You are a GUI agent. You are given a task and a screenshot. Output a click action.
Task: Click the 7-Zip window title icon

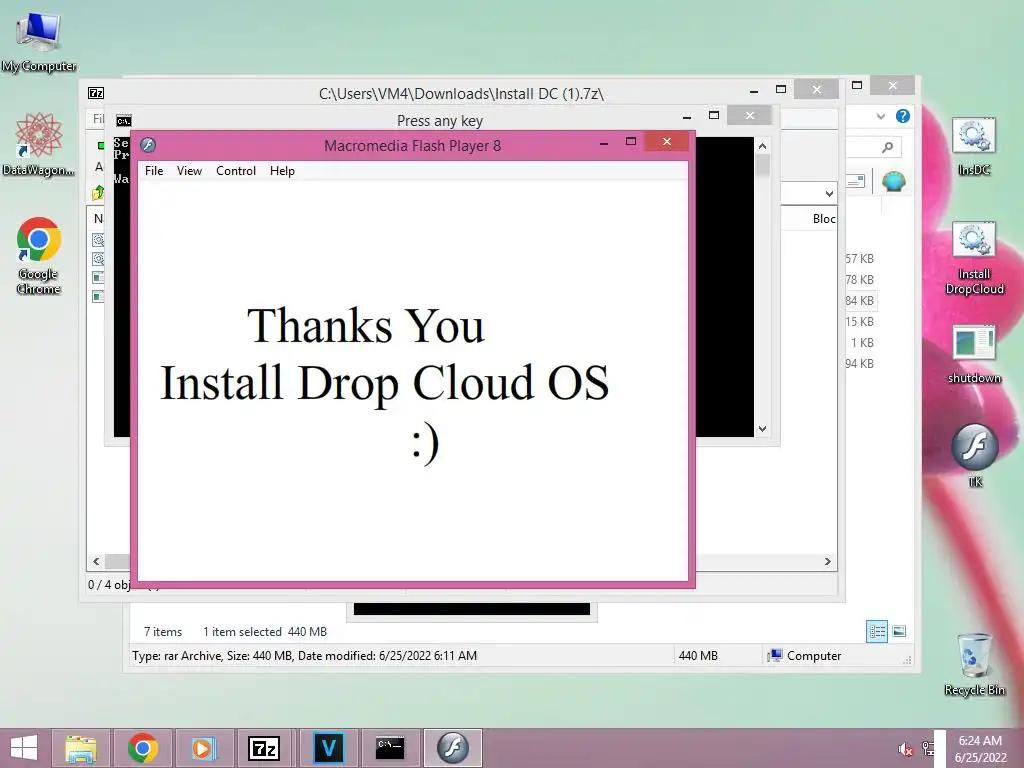coord(96,93)
